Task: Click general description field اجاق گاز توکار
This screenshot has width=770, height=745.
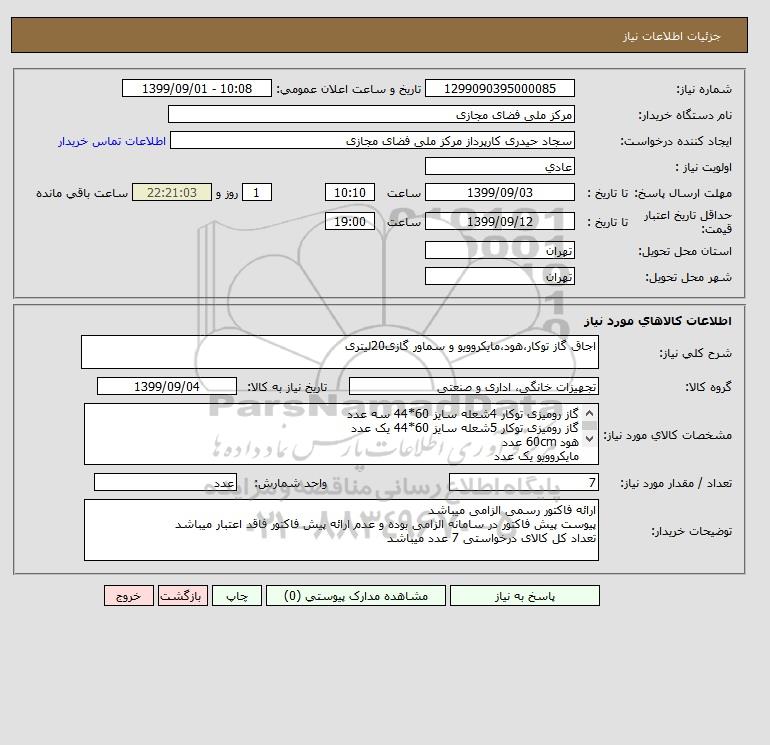Action: [340, 352]
